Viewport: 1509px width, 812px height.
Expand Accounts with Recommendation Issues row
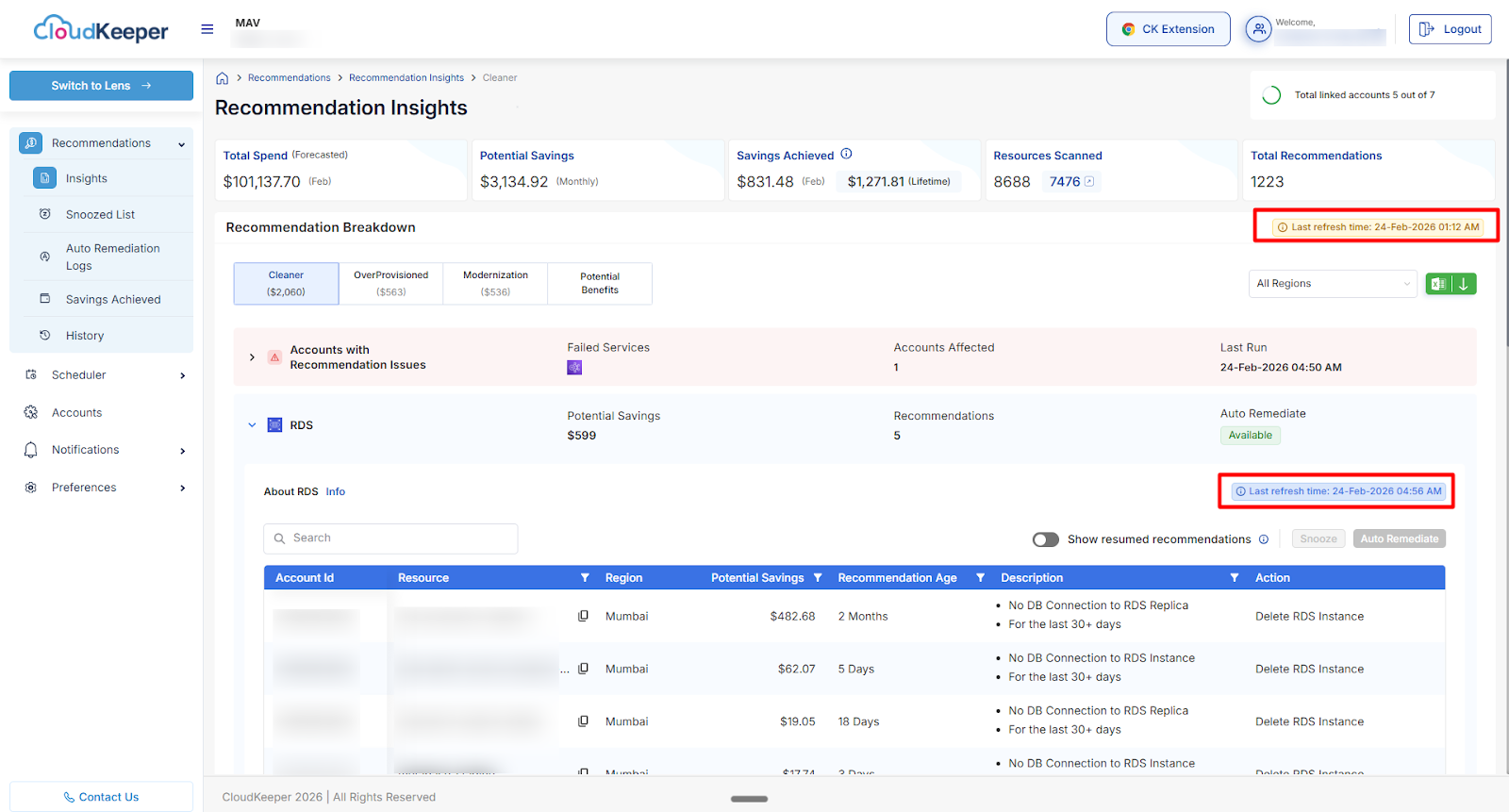252,357
